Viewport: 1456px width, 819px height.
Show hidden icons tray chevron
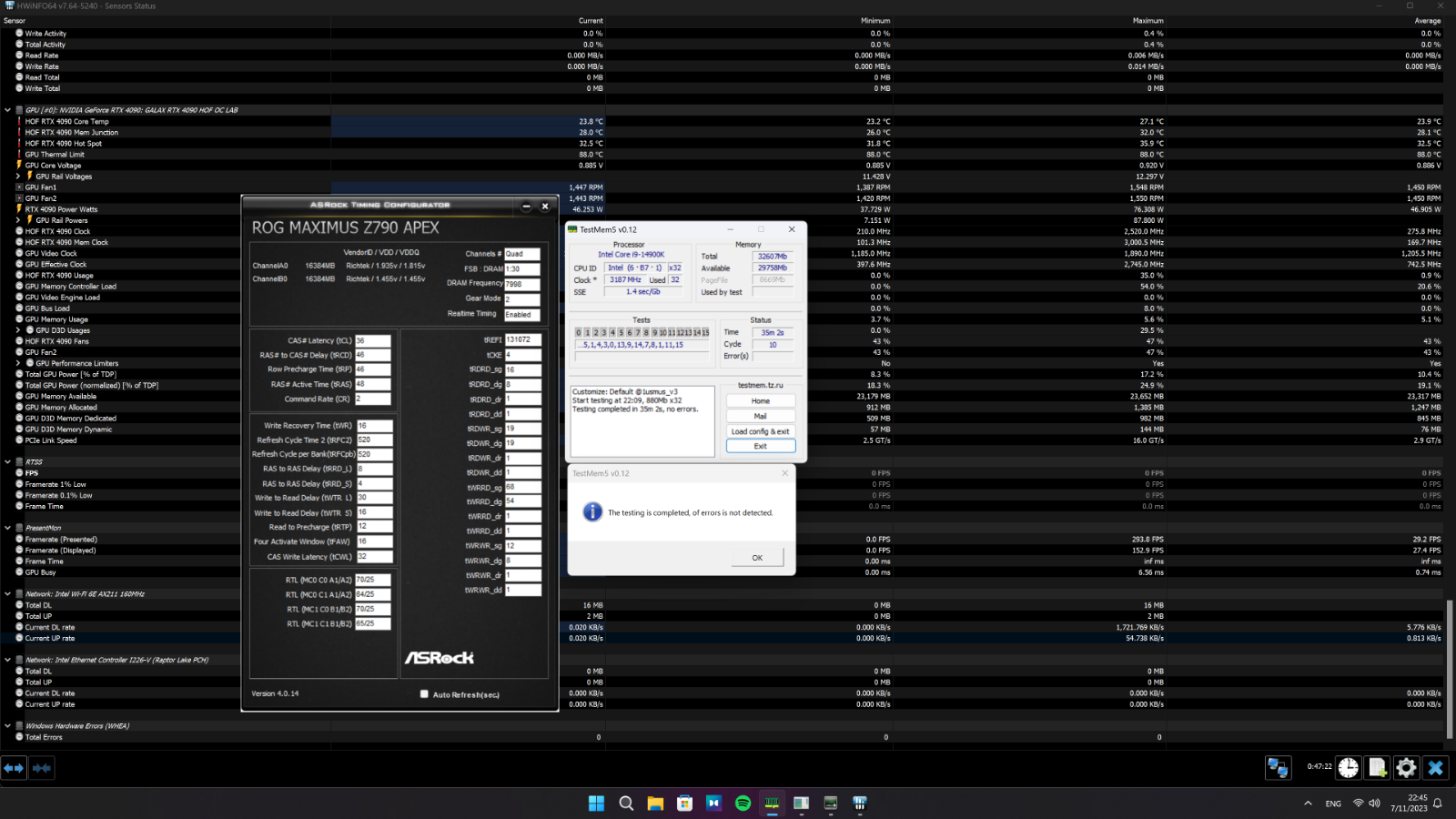tap(1308, 804)
